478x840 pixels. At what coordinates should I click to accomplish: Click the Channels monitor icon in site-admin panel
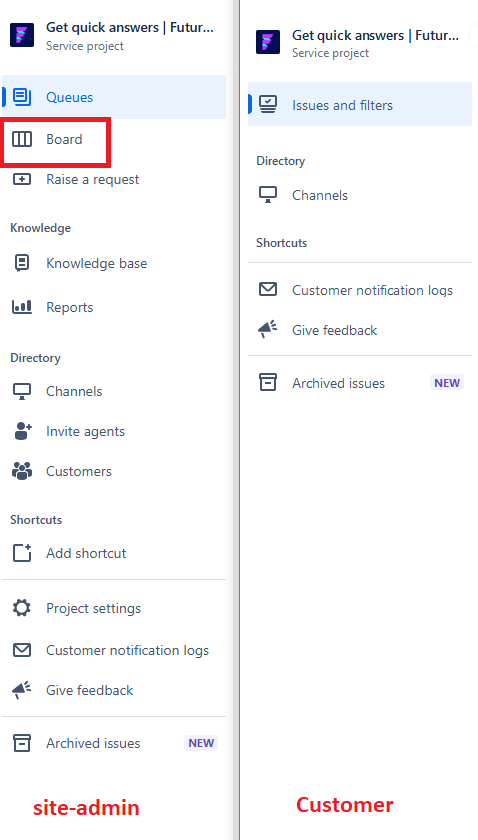click(x=22, y=391)
